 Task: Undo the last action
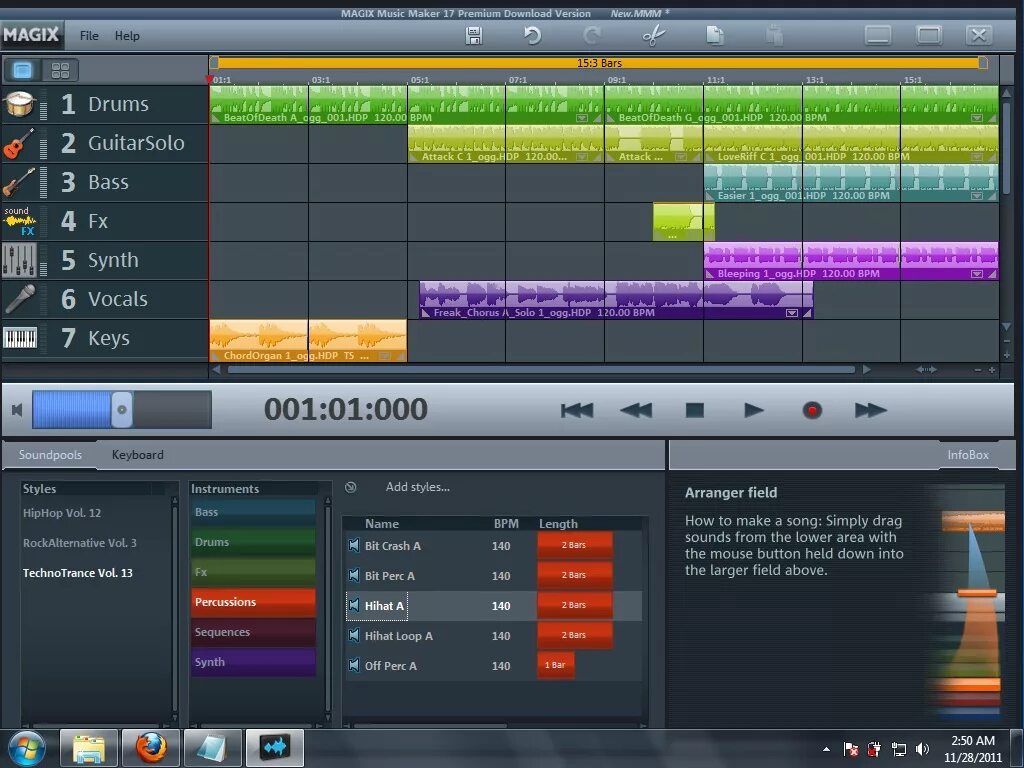tap(532, 35)
